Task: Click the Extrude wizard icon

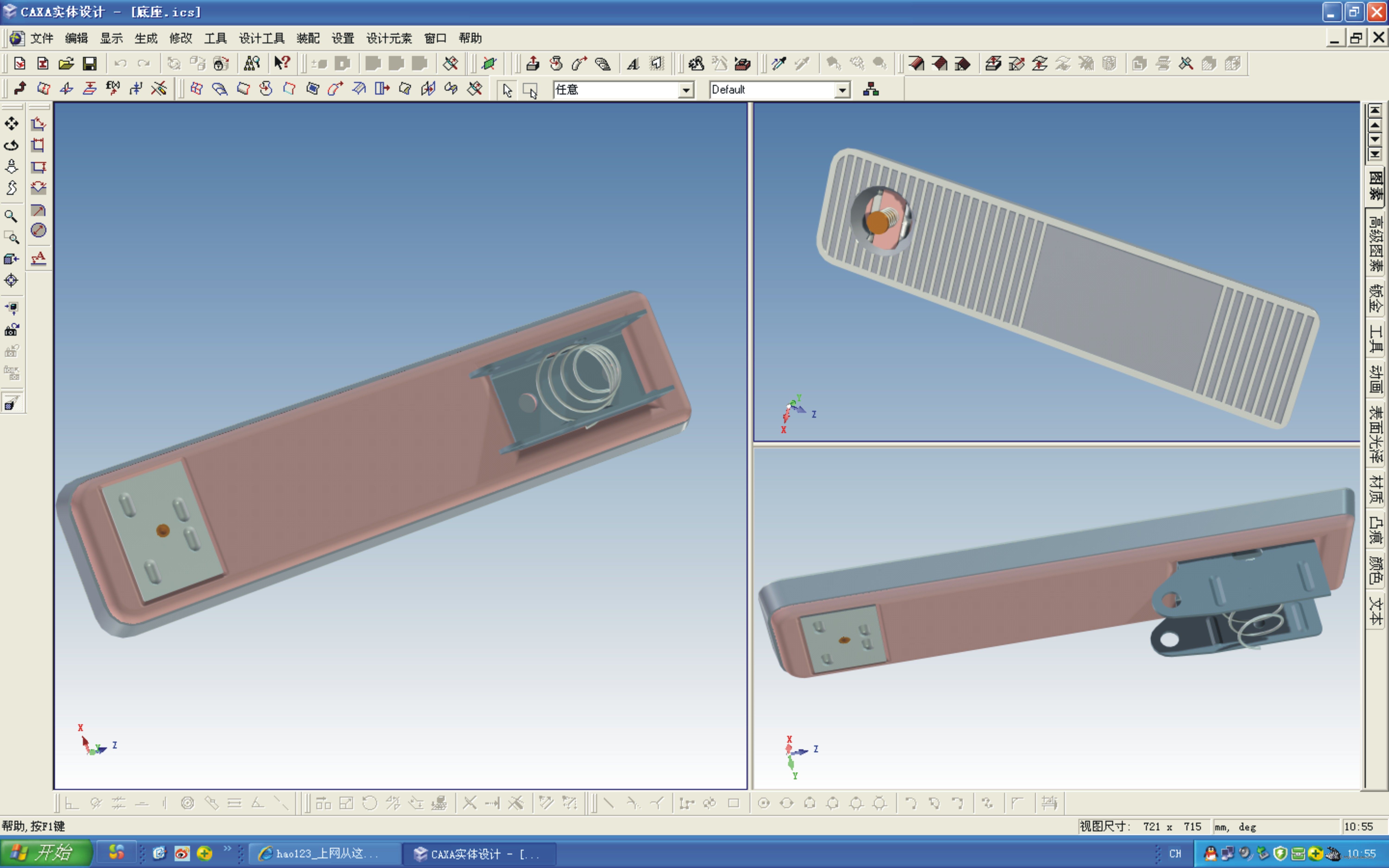Action: coord(533,63)
